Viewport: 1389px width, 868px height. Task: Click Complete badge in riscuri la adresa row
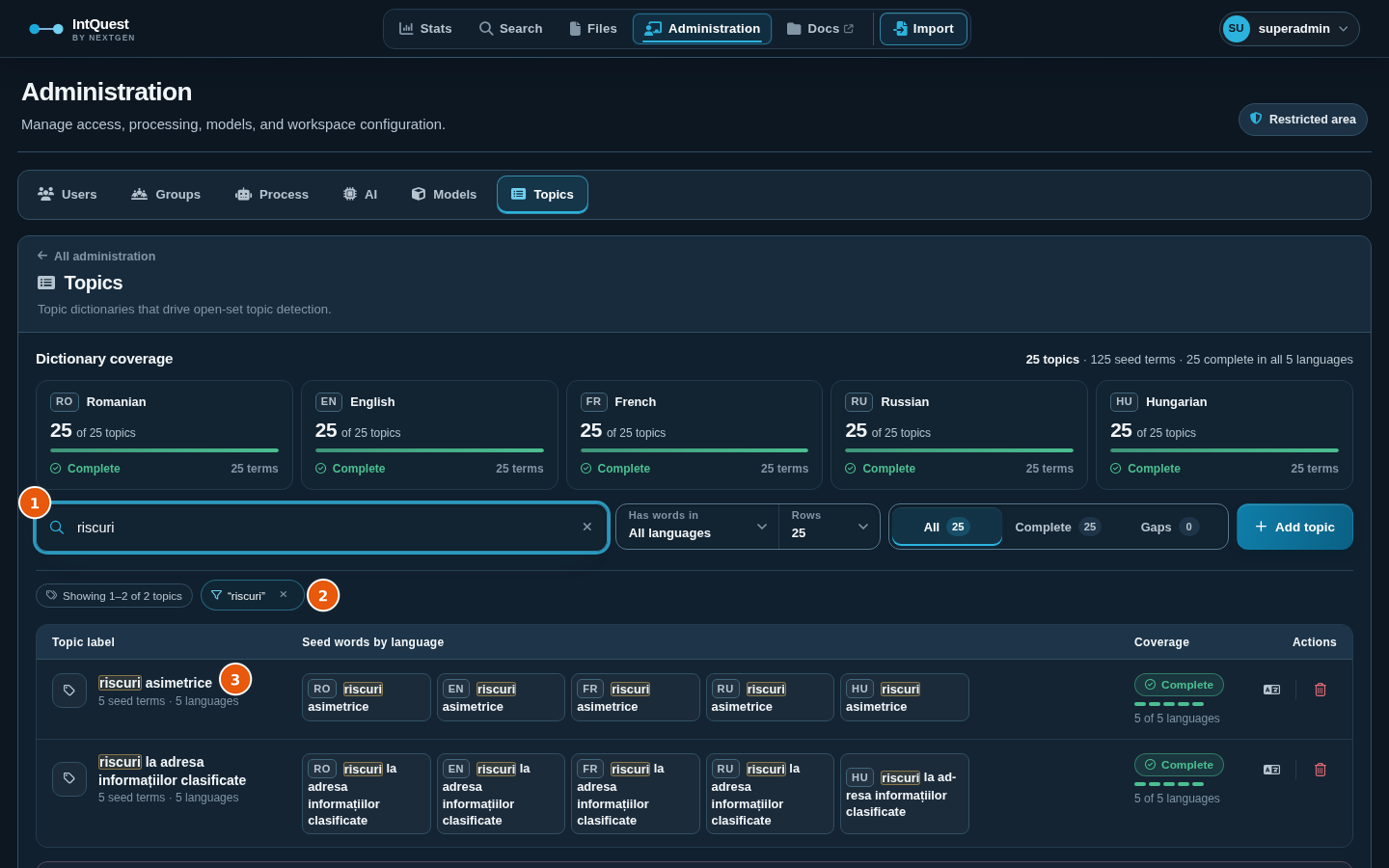pyautogui.click(x=1179, y=765)
